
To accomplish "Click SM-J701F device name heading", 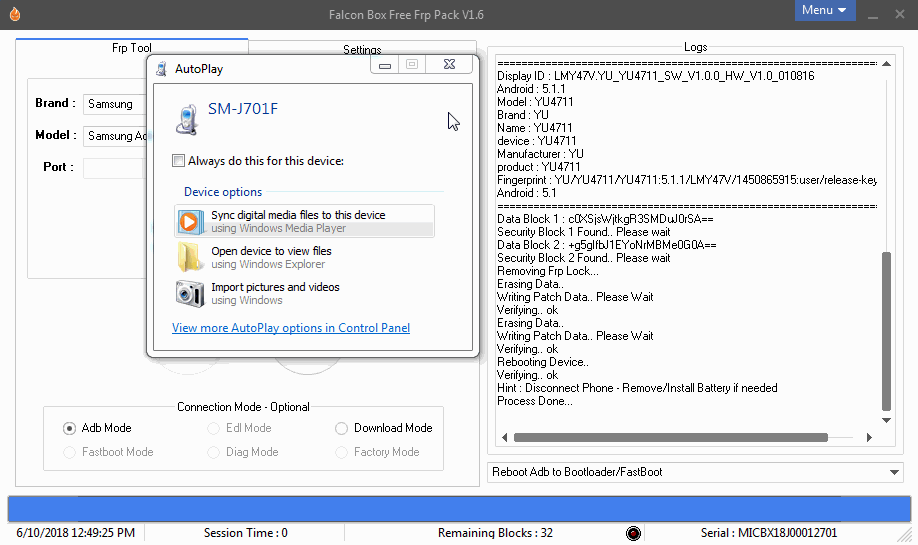I will pyautogui.click(x=243, y=108).
